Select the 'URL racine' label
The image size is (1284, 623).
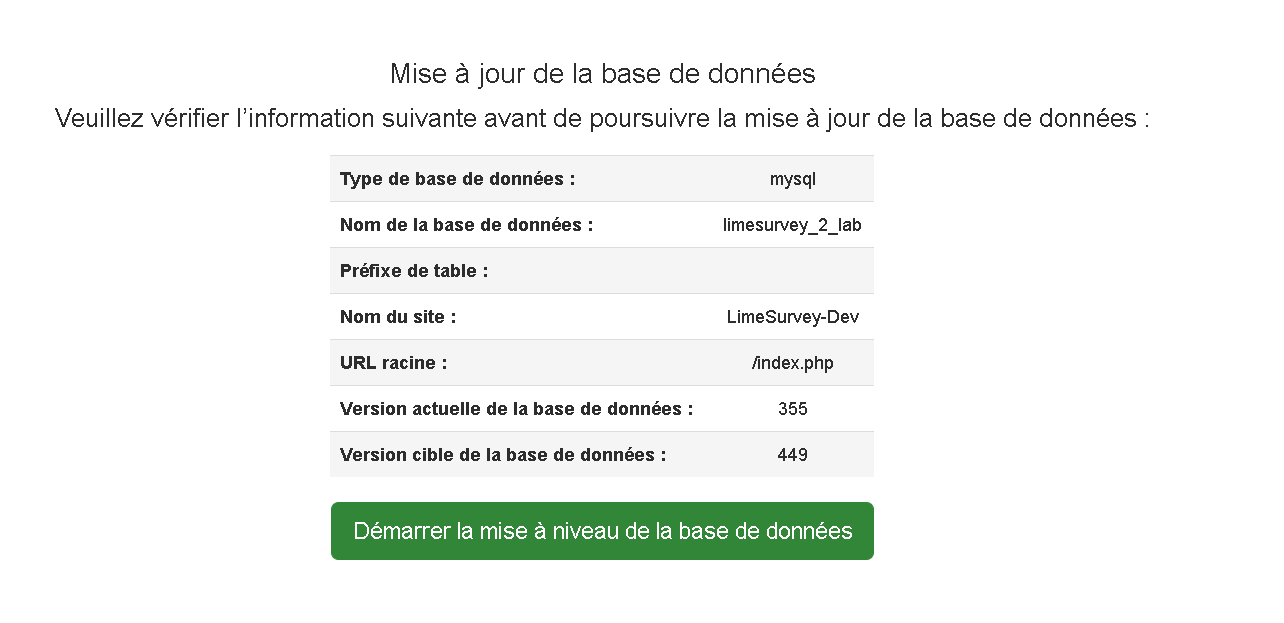click(x=393, y=363)
